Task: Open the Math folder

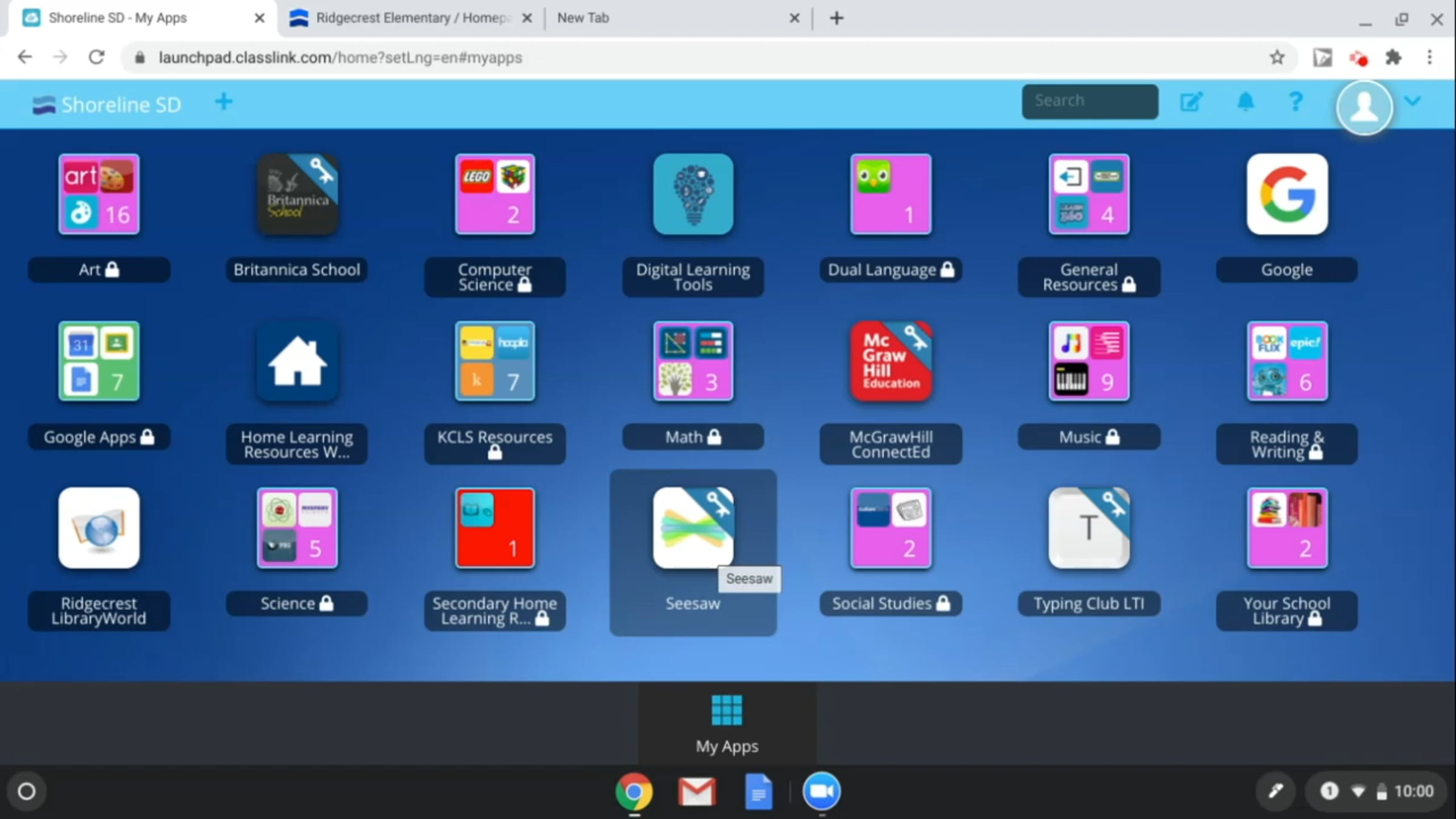Action: pos(693,362)
